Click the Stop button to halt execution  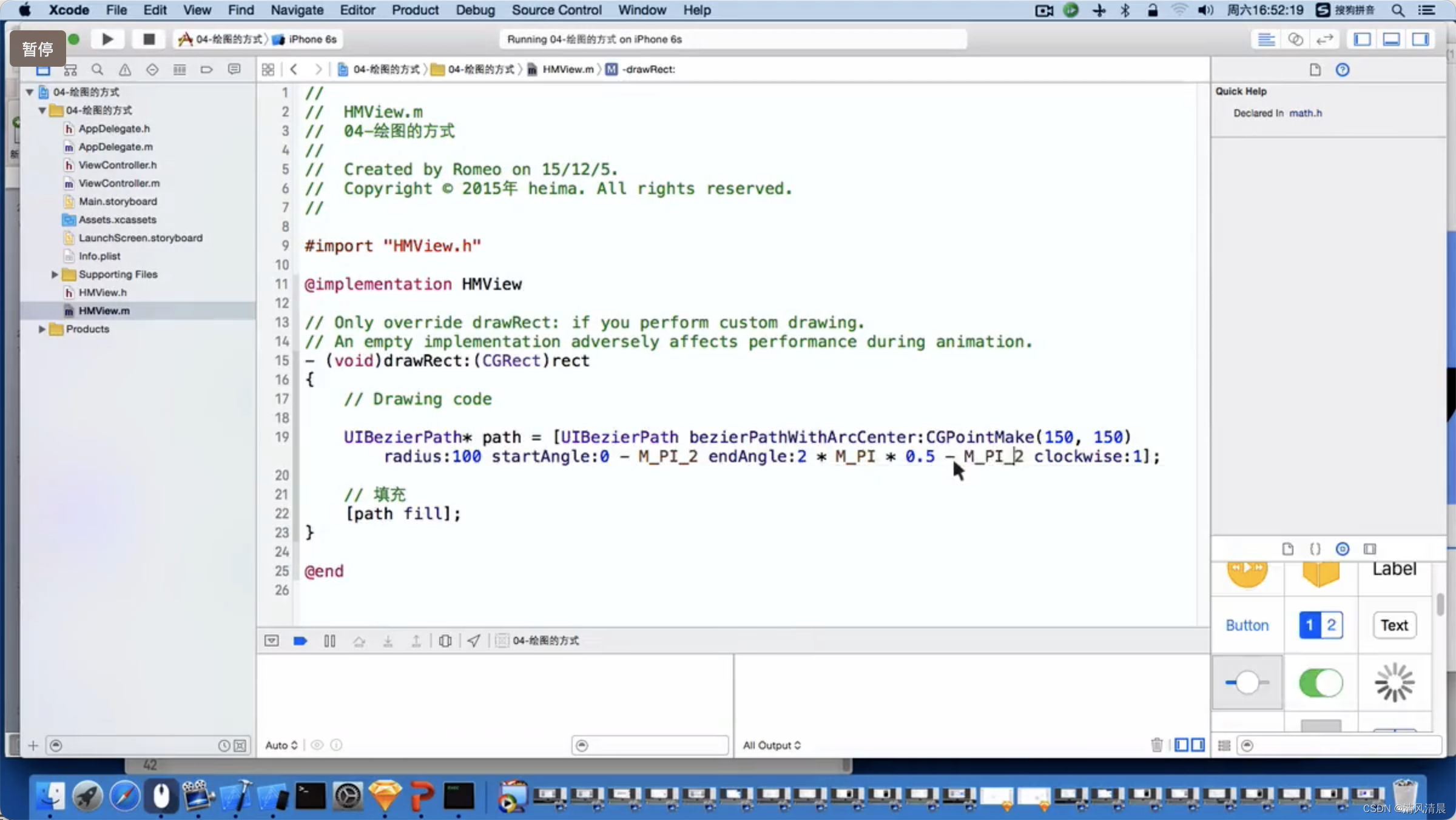pos(148,38)
